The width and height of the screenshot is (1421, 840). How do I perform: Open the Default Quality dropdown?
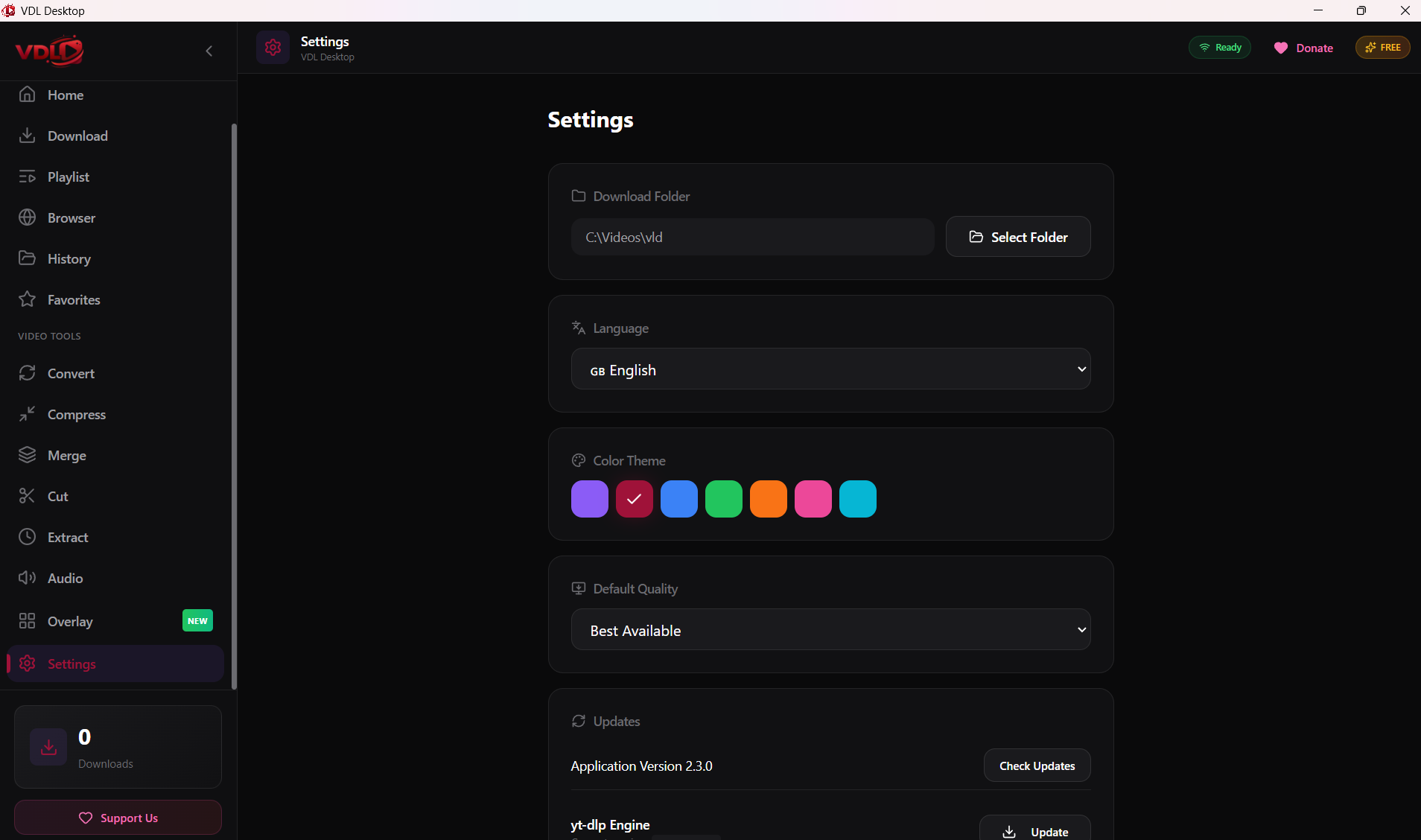(x=830, y=630)
